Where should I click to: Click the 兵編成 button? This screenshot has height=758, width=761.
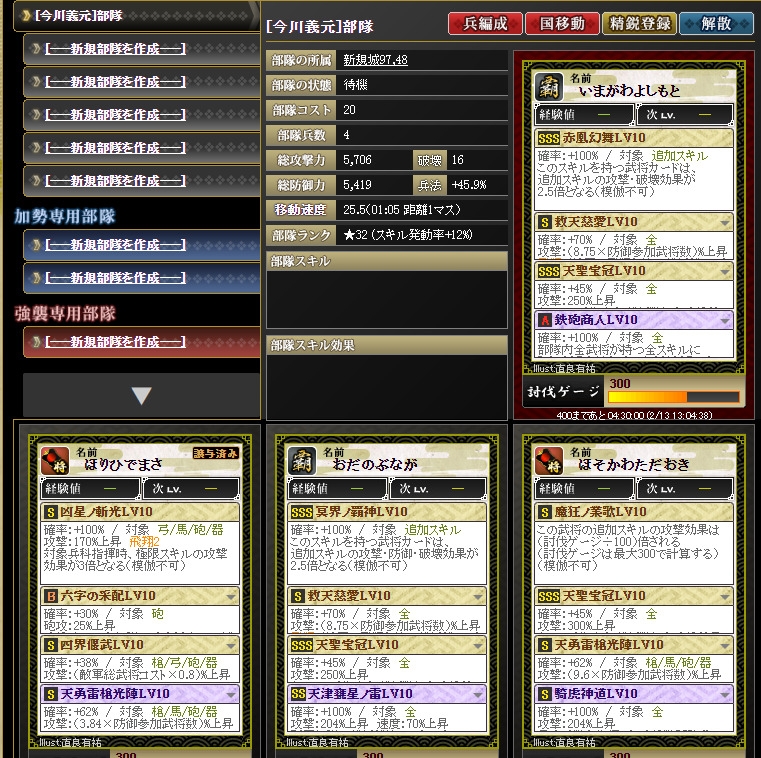485,23
